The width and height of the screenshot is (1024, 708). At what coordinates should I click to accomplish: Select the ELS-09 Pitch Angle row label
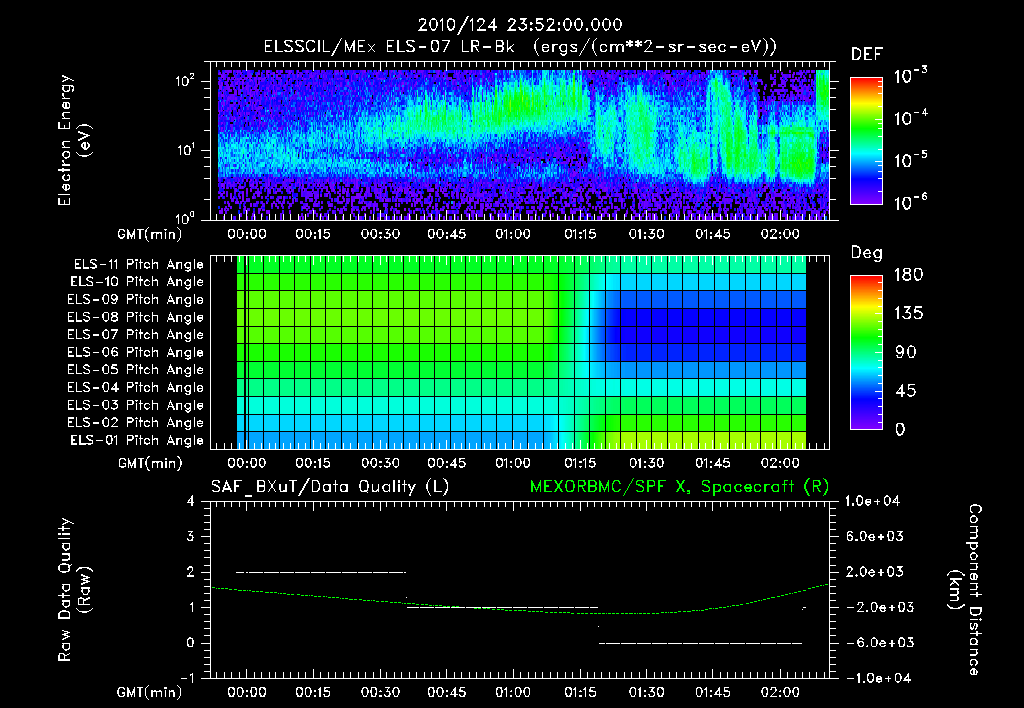[x=136, y=300]
